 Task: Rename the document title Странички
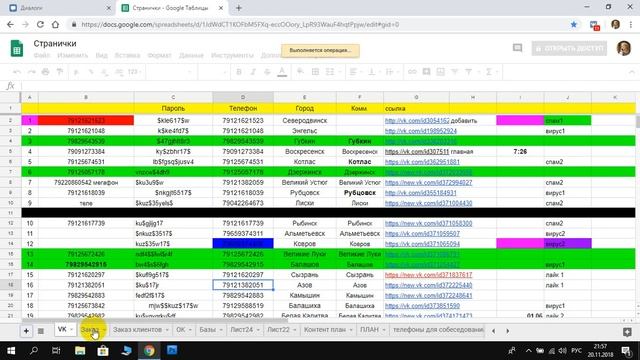pos(55,43)
